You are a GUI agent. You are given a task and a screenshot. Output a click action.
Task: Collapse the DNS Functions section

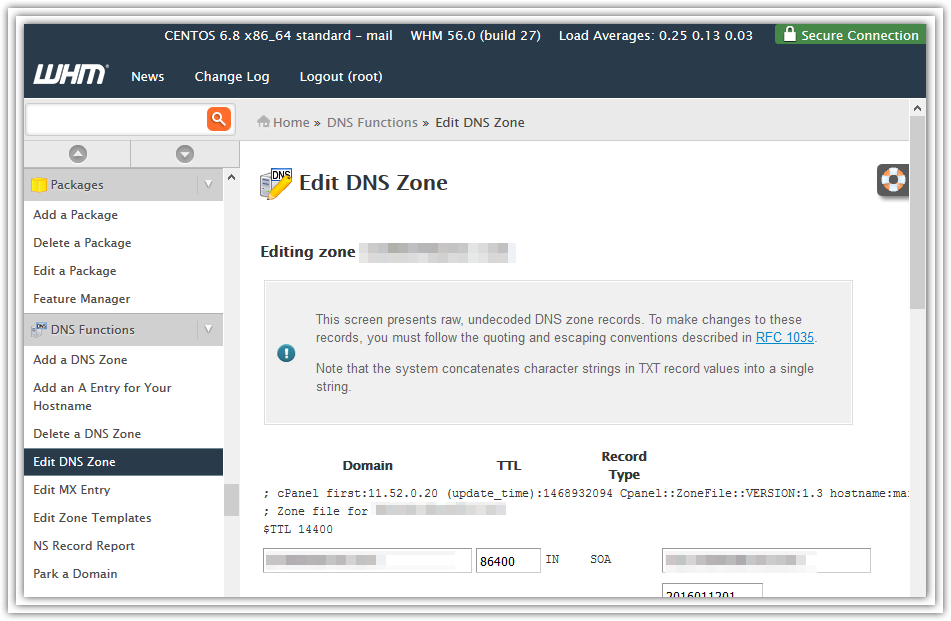coord(208,329)
